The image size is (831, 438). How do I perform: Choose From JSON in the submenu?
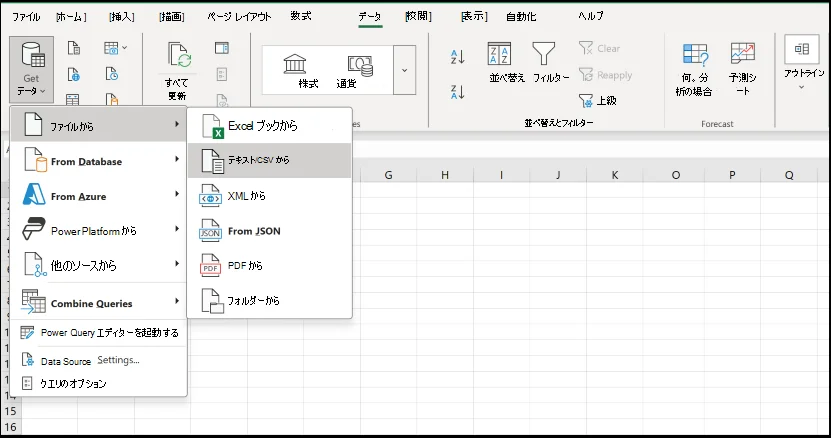click(270, 231)
